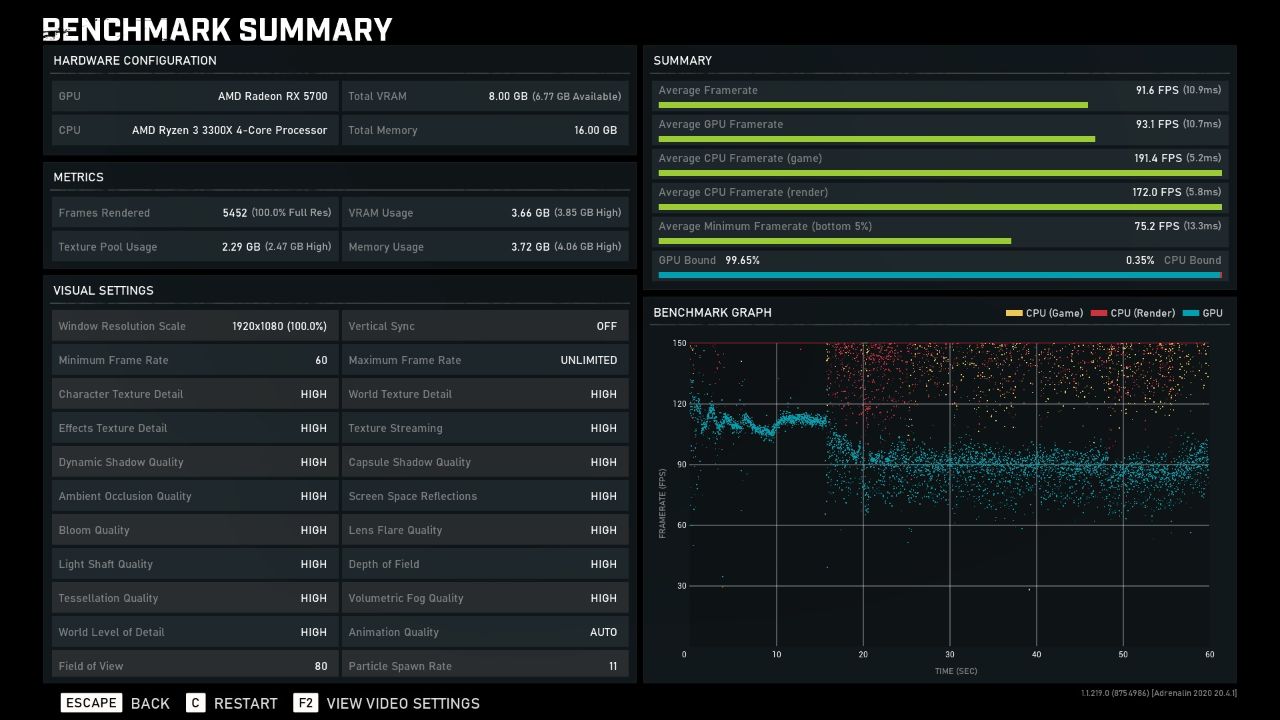Click Light Shaft Quality row
The height and width of the screenshot is (720, 1280).
(194, 565)
